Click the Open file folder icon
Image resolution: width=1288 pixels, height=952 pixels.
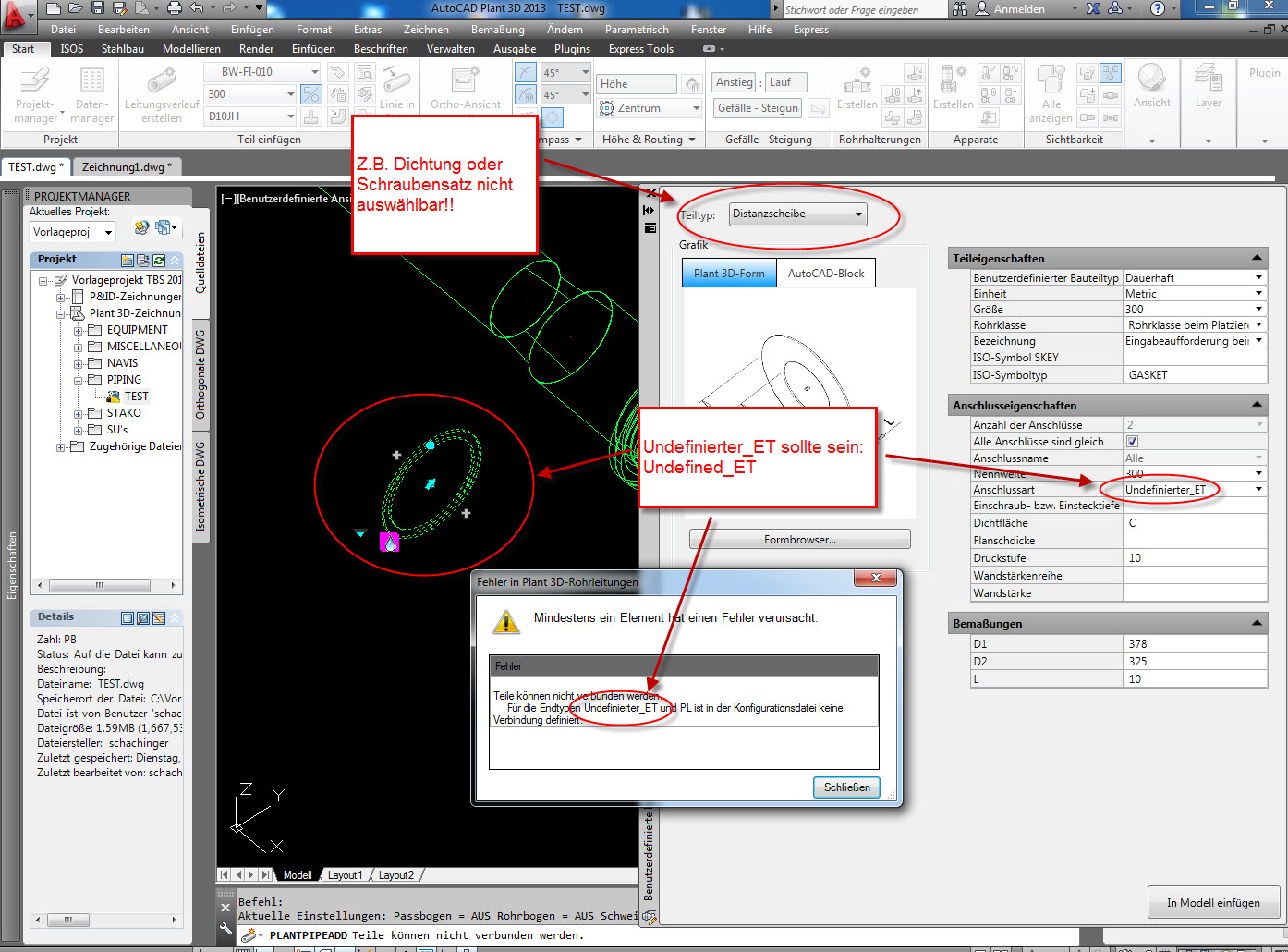tap(75, 8)
